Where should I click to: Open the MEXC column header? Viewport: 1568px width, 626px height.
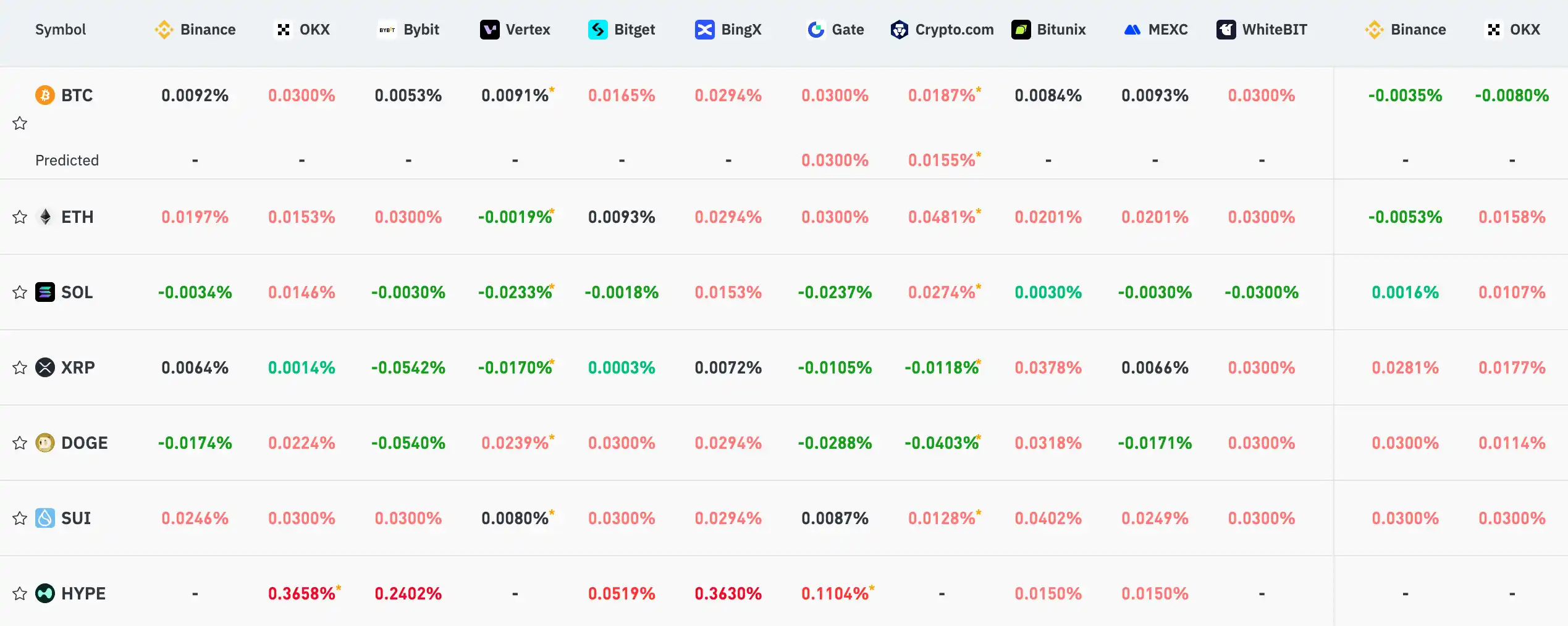click(x=1155, y=30)
